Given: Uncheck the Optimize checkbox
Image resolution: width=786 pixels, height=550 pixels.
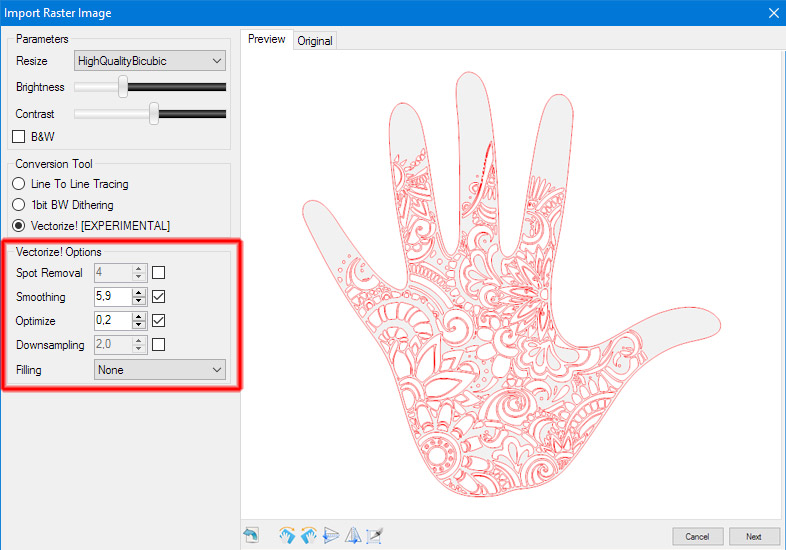Looking at the screenshot, I should tap(158, 320).
